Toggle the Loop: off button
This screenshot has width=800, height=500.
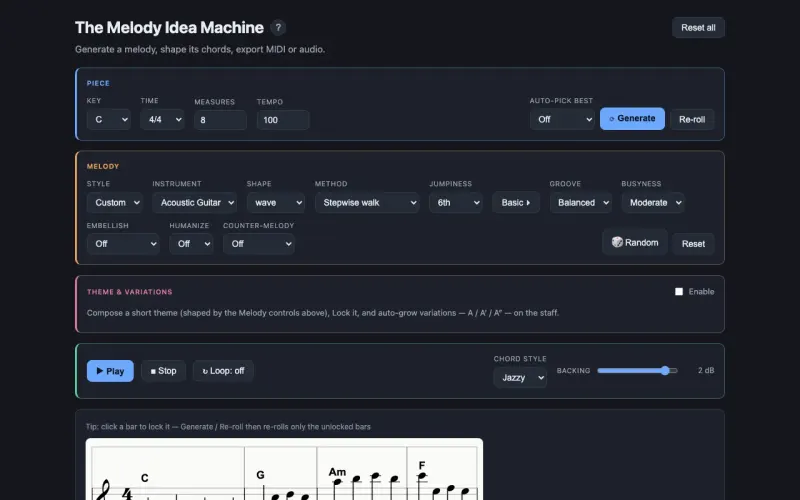(x=223, y=371)
